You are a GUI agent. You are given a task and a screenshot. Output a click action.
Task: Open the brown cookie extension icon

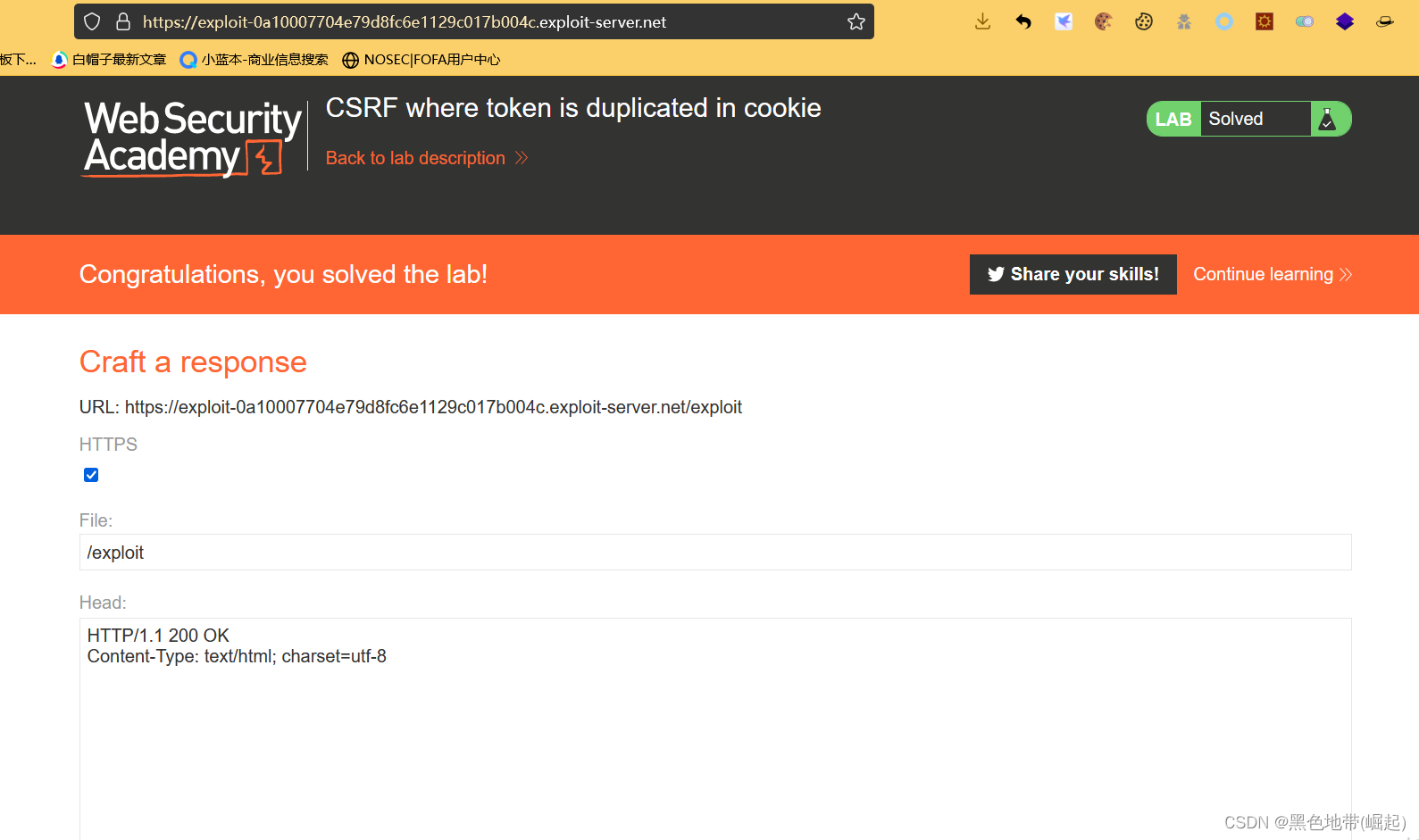point(1104,21)
